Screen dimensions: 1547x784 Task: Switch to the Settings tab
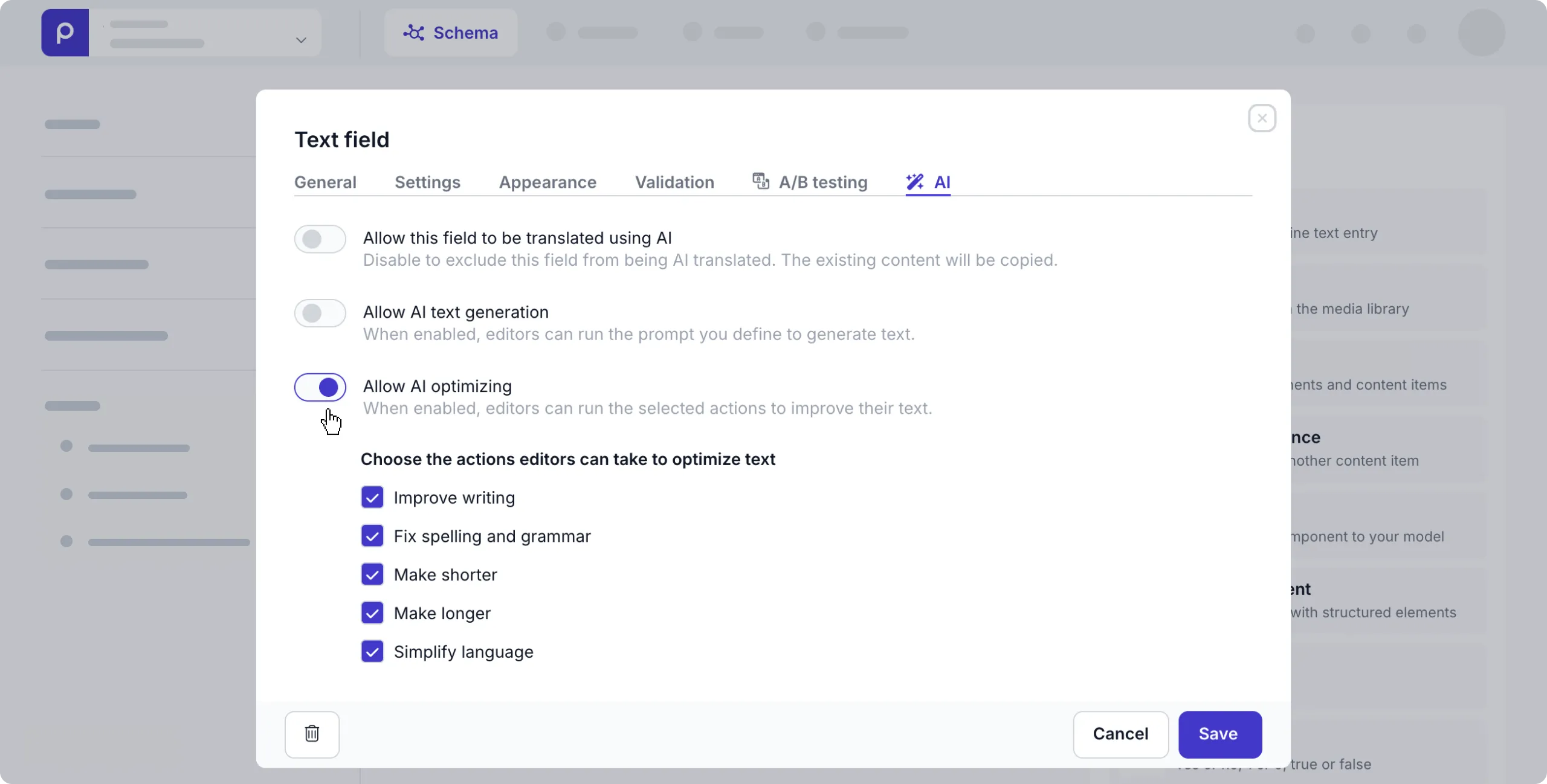(x=427, y=182)
